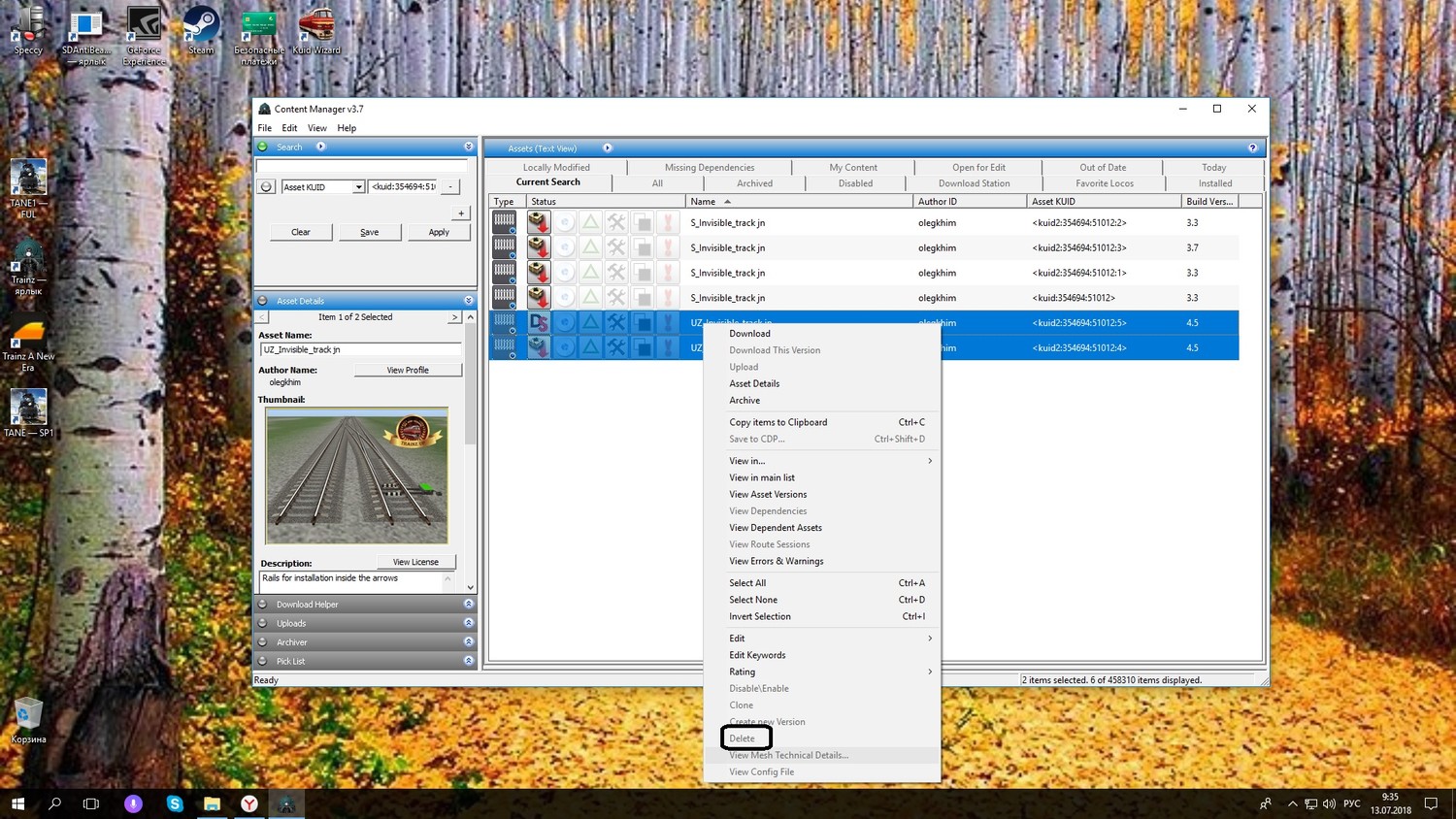The image size is (1456, 819).
Task: Choose View Dependent Assets from context menu
Action: [775, 528]
